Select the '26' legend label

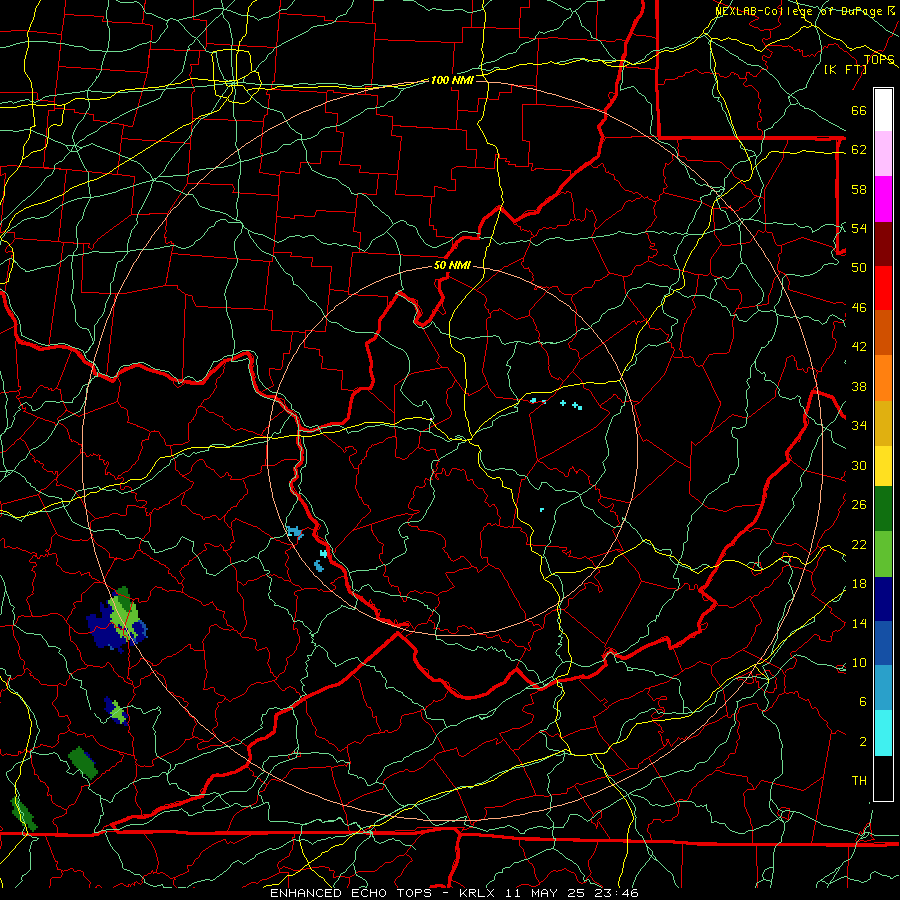coord(859,505)
